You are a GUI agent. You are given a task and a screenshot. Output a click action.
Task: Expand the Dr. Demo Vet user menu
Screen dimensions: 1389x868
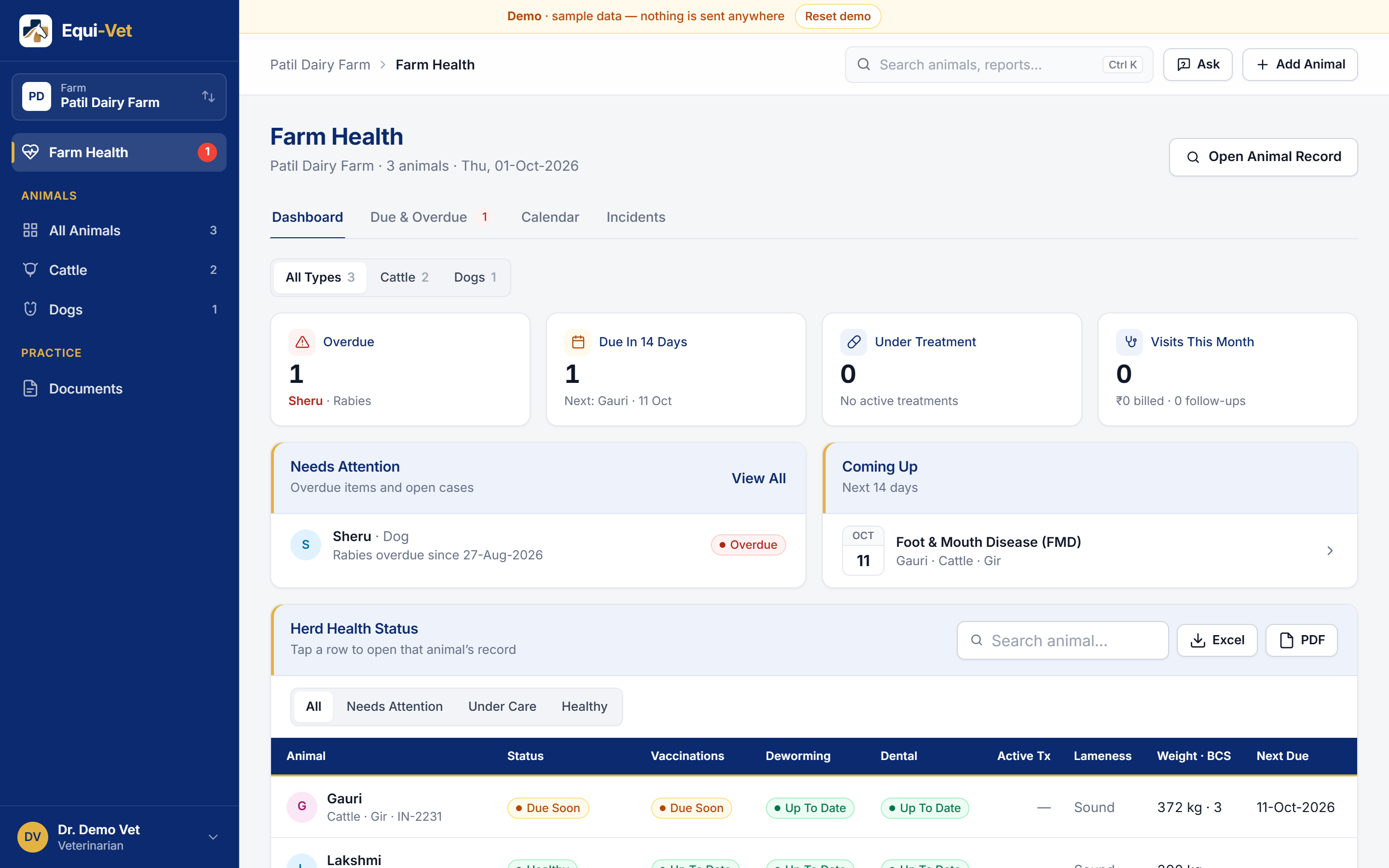tap(213, 837)
